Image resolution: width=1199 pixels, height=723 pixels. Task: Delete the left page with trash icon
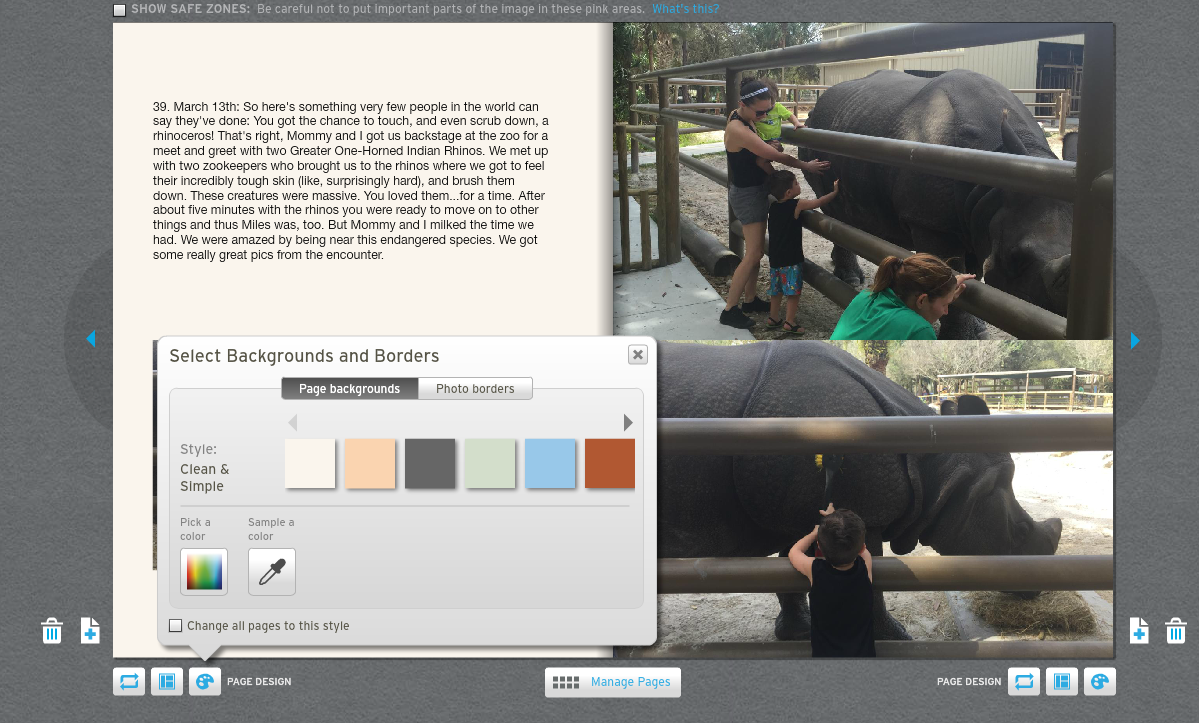(52, 631)
